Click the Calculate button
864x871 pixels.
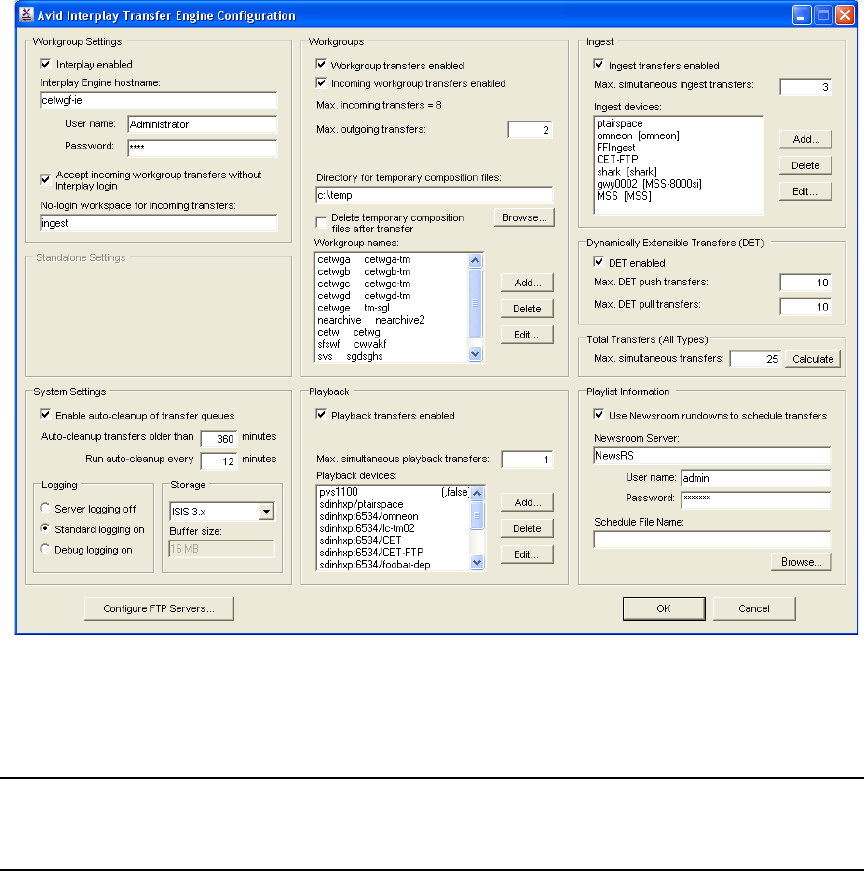[813, 359]
